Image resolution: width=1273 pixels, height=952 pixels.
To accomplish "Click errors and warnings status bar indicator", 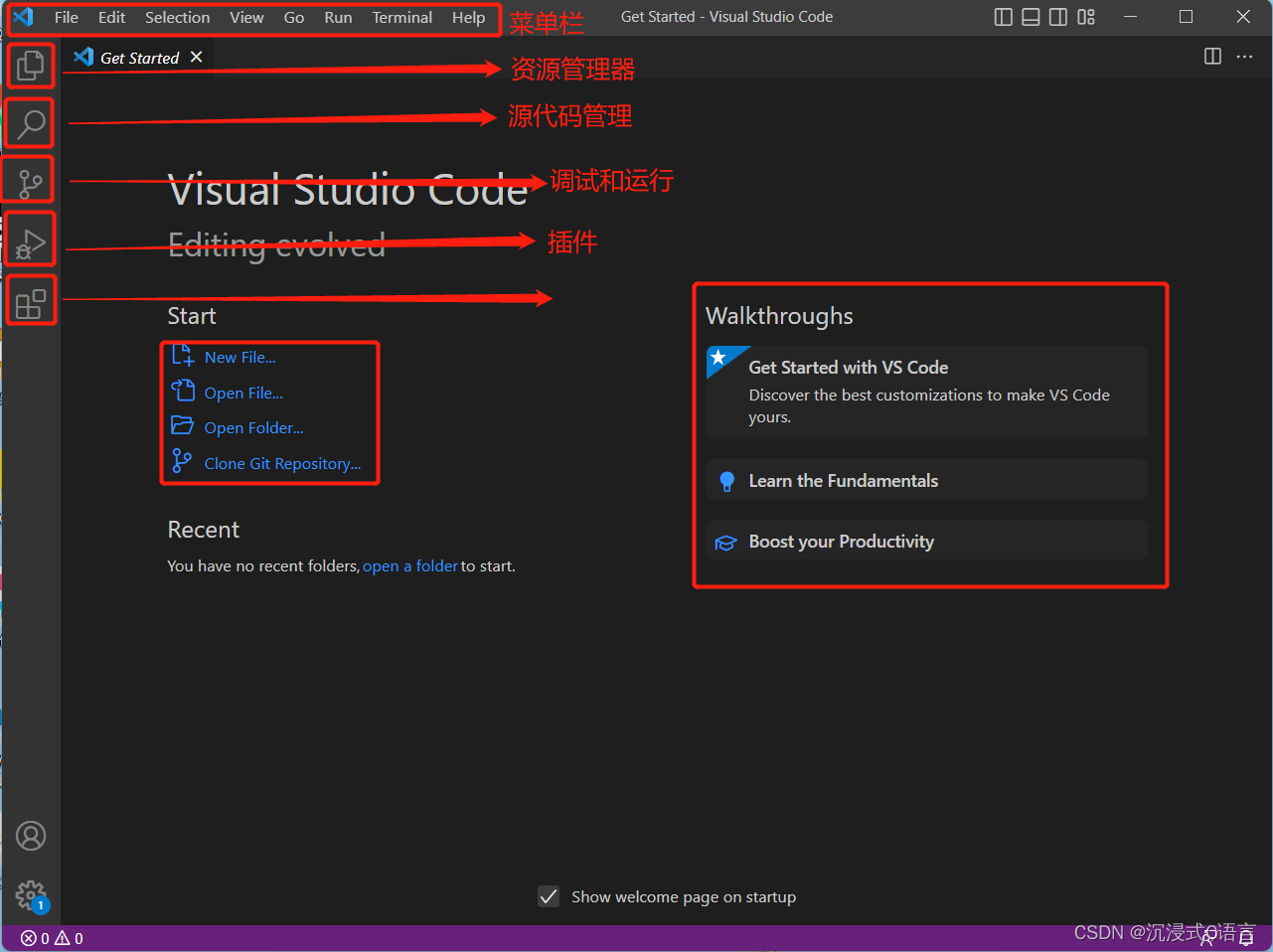I will [52, 938].
